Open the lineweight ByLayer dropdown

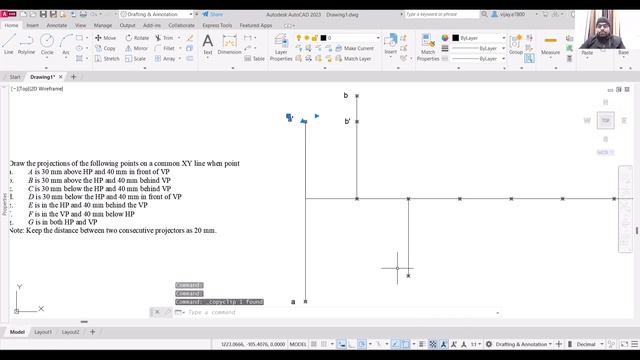point(479,49)
